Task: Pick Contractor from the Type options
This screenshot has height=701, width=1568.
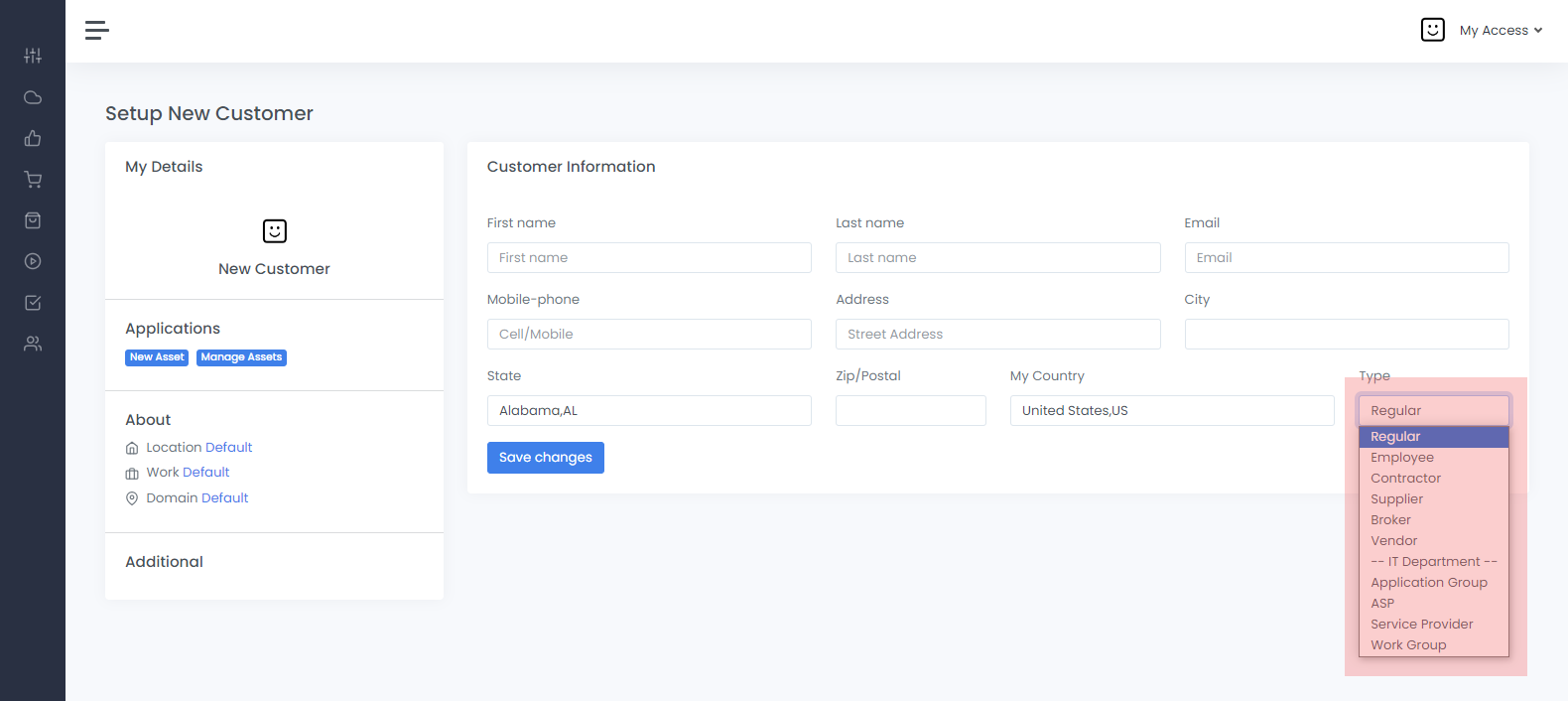Action: coord(1405,479)
